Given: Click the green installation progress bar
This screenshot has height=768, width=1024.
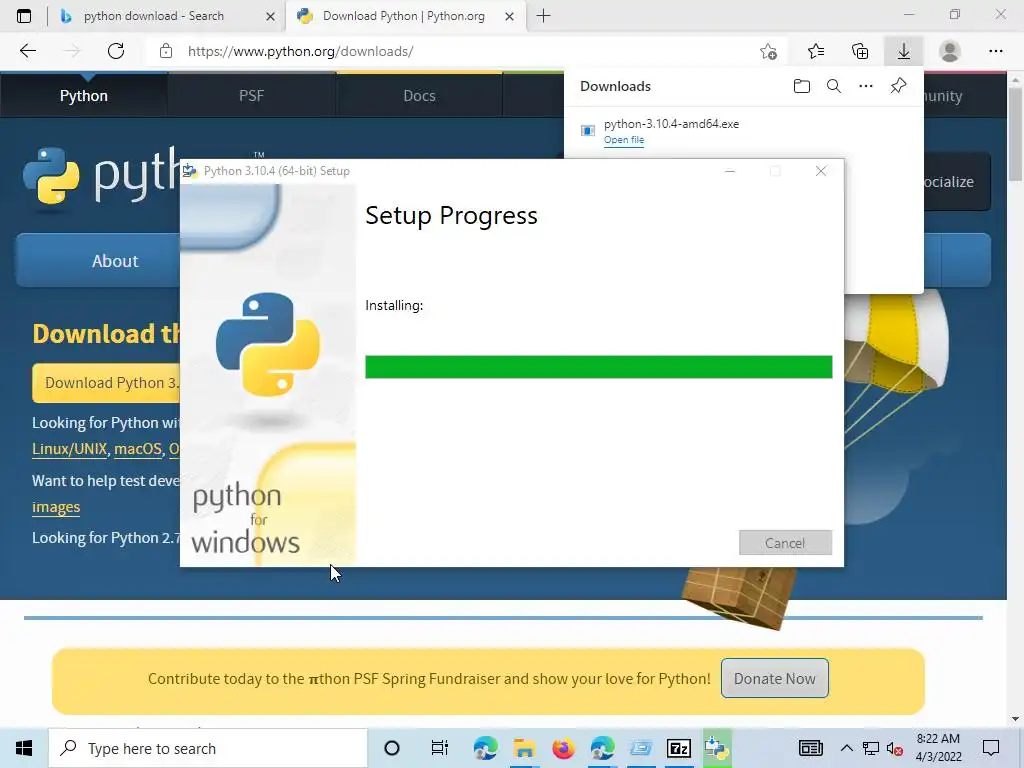Looking at the screenshot, I should pos(598,367).
